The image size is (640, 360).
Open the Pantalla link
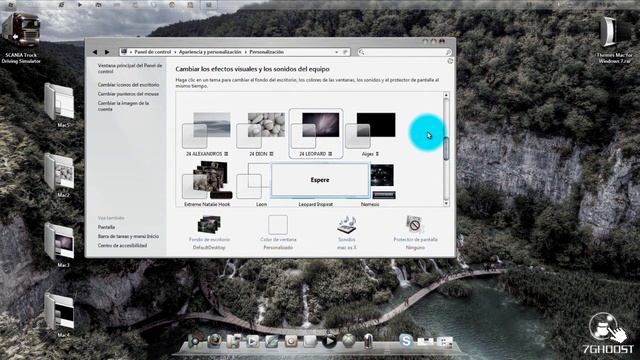(x=106, y=227)
